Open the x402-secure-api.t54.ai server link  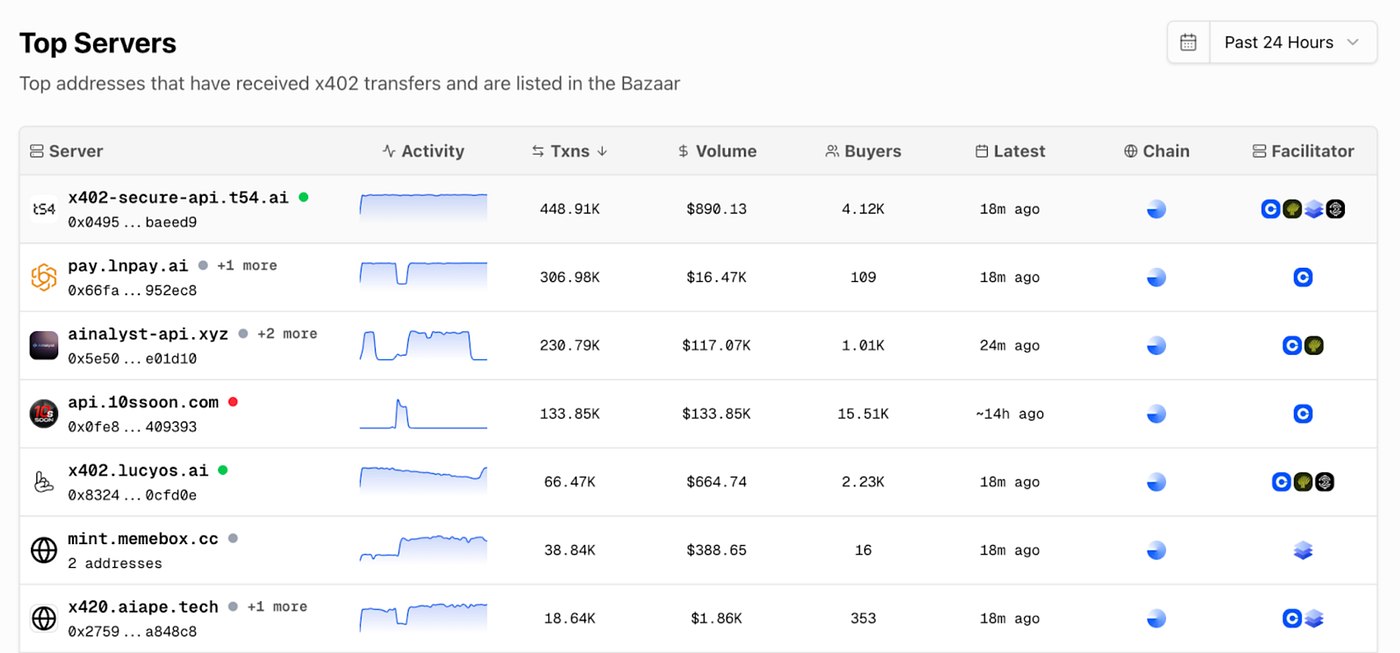(178, 197)
